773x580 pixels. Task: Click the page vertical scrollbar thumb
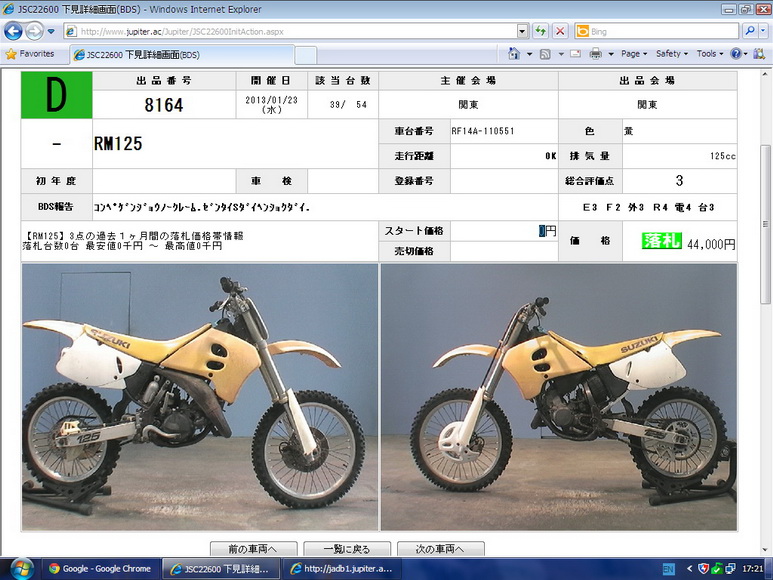click(767, 224)
